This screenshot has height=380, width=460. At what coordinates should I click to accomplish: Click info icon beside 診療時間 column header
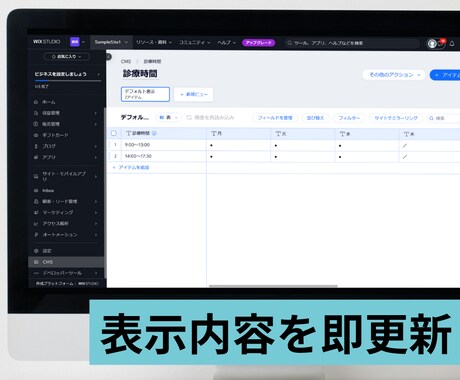(154, 133)
